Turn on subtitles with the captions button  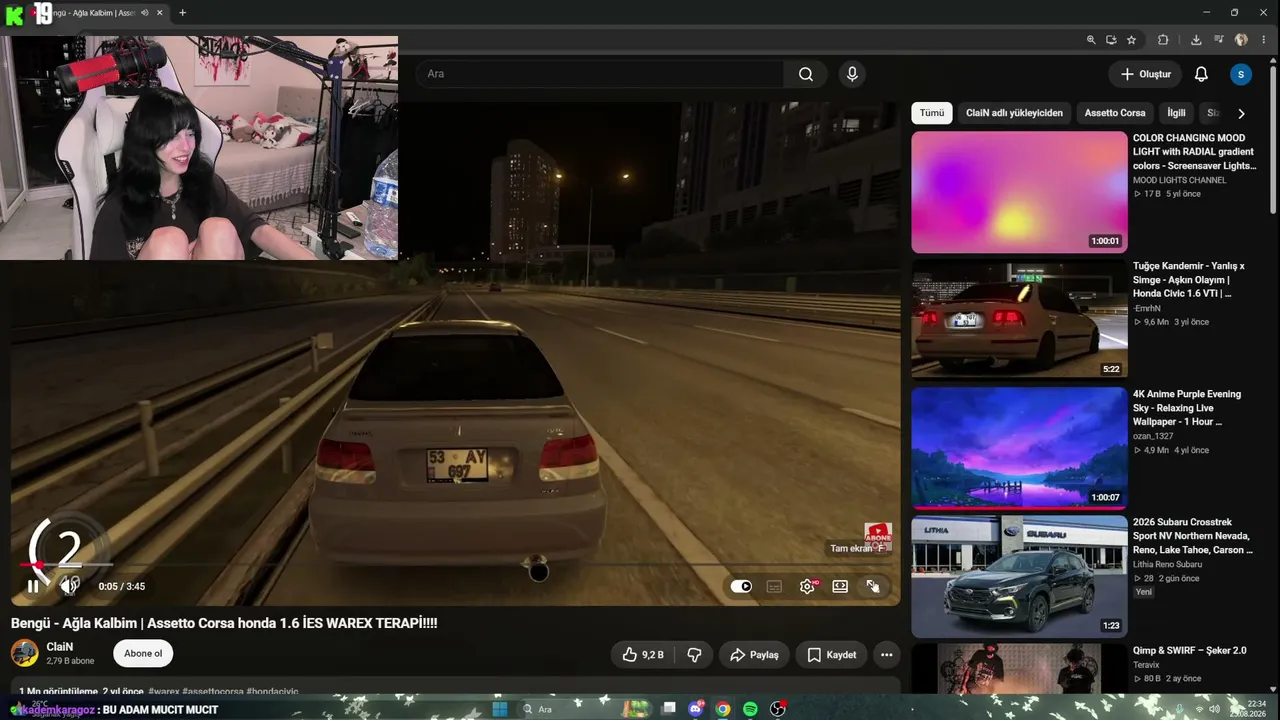(x=774, y=587)
